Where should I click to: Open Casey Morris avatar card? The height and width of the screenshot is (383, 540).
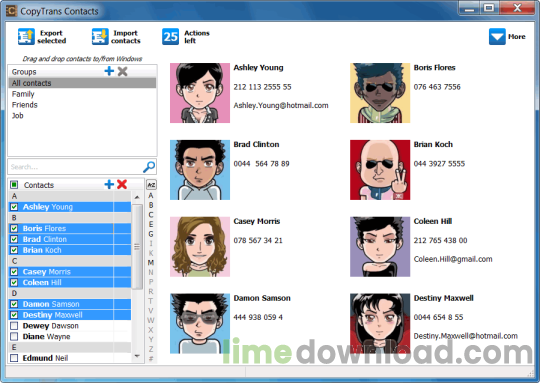tap(200, 246)
